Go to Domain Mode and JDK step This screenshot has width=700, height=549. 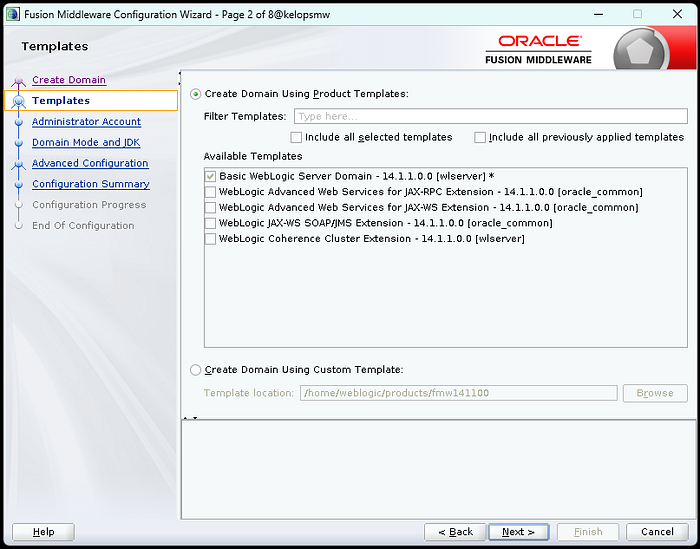click(x=86, y=142)
